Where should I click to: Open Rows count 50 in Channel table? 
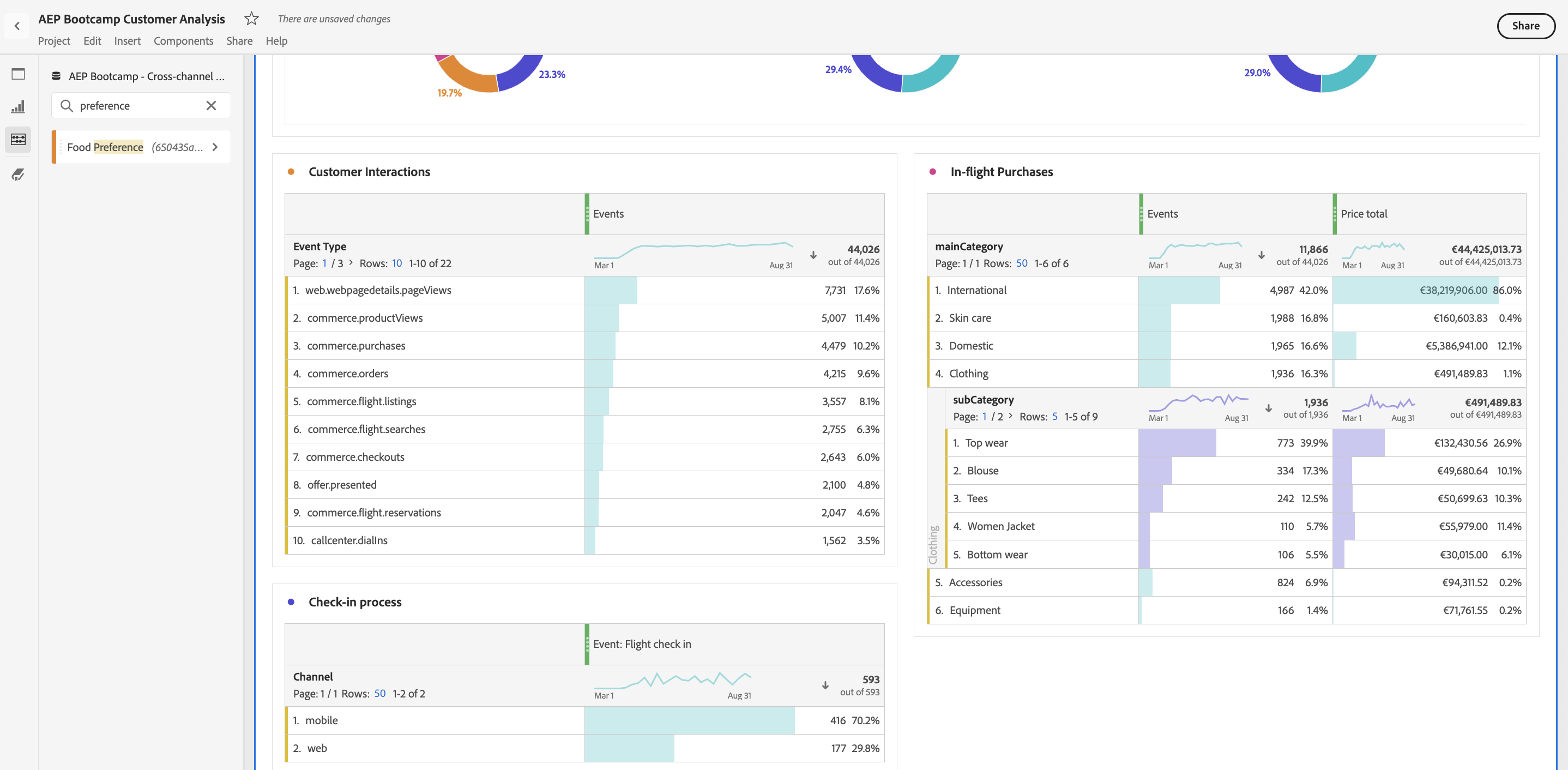point(380,694)
